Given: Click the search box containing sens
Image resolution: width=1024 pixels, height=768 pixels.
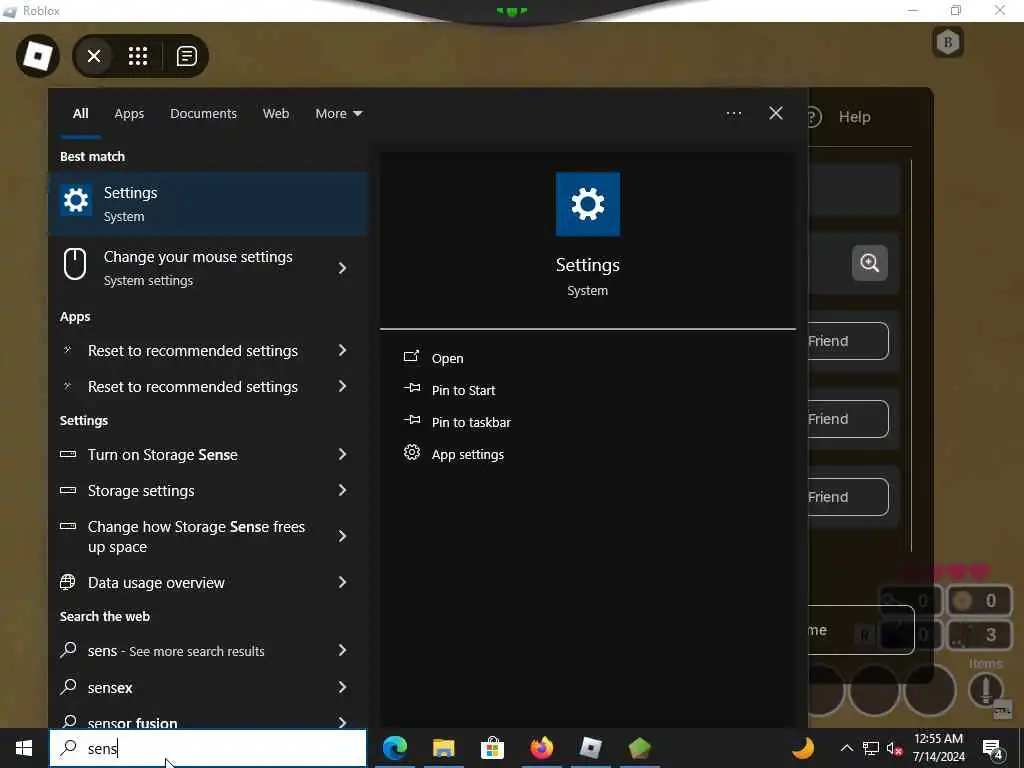Looking at the screenshot, I should pyautogui.click(x=208, y=748).
